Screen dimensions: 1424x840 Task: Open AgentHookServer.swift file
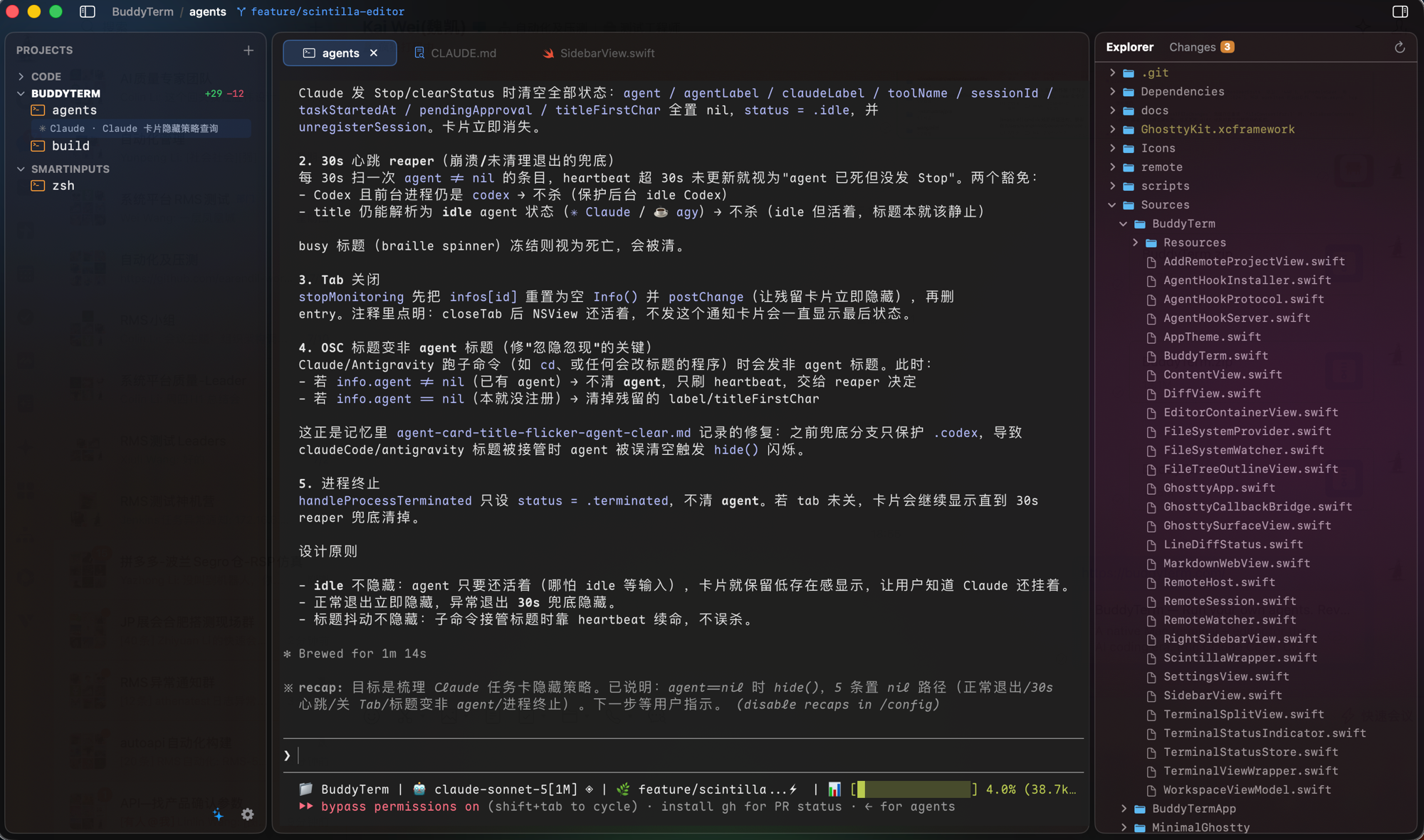(1236, 318)
